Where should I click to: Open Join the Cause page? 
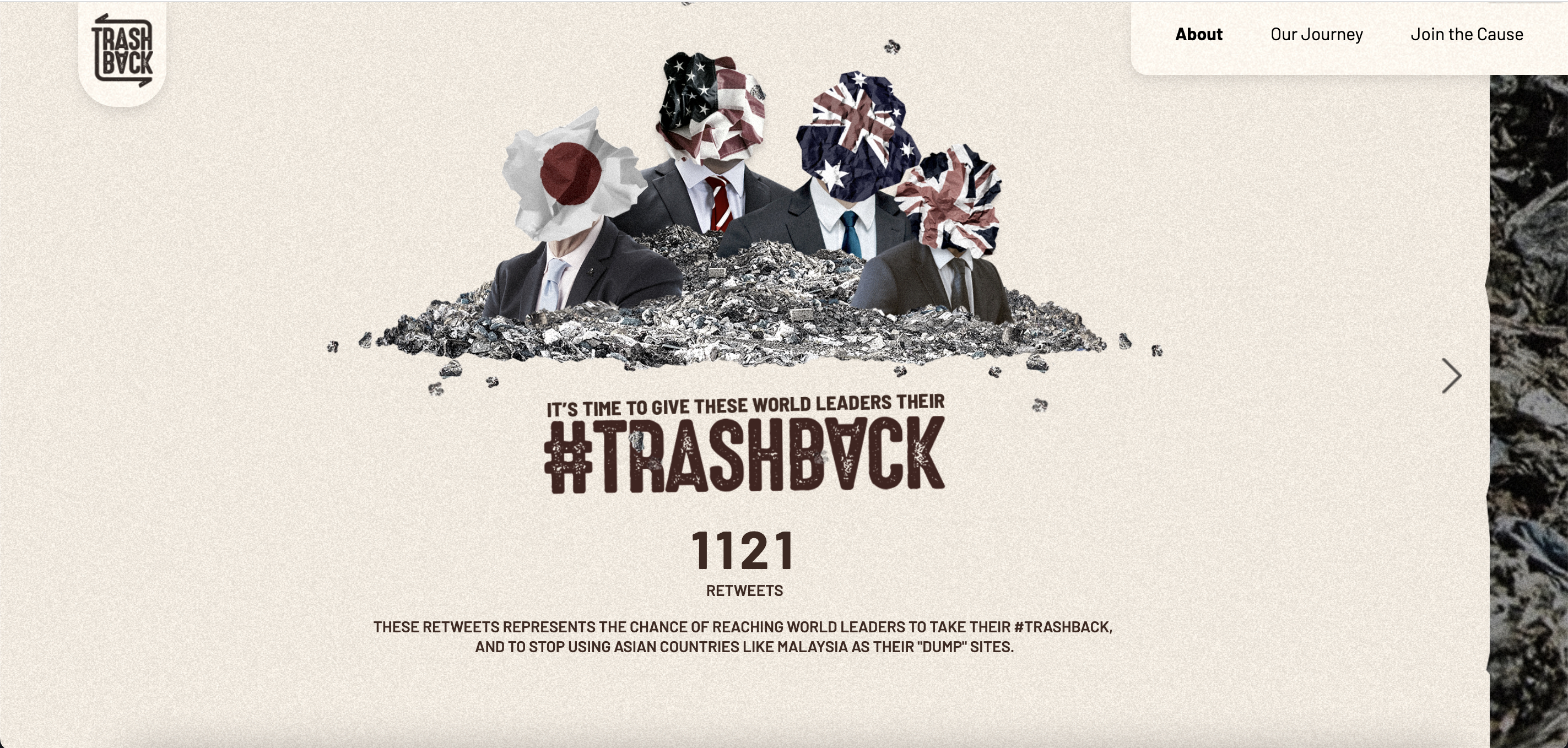click(x=1467, y=34)
